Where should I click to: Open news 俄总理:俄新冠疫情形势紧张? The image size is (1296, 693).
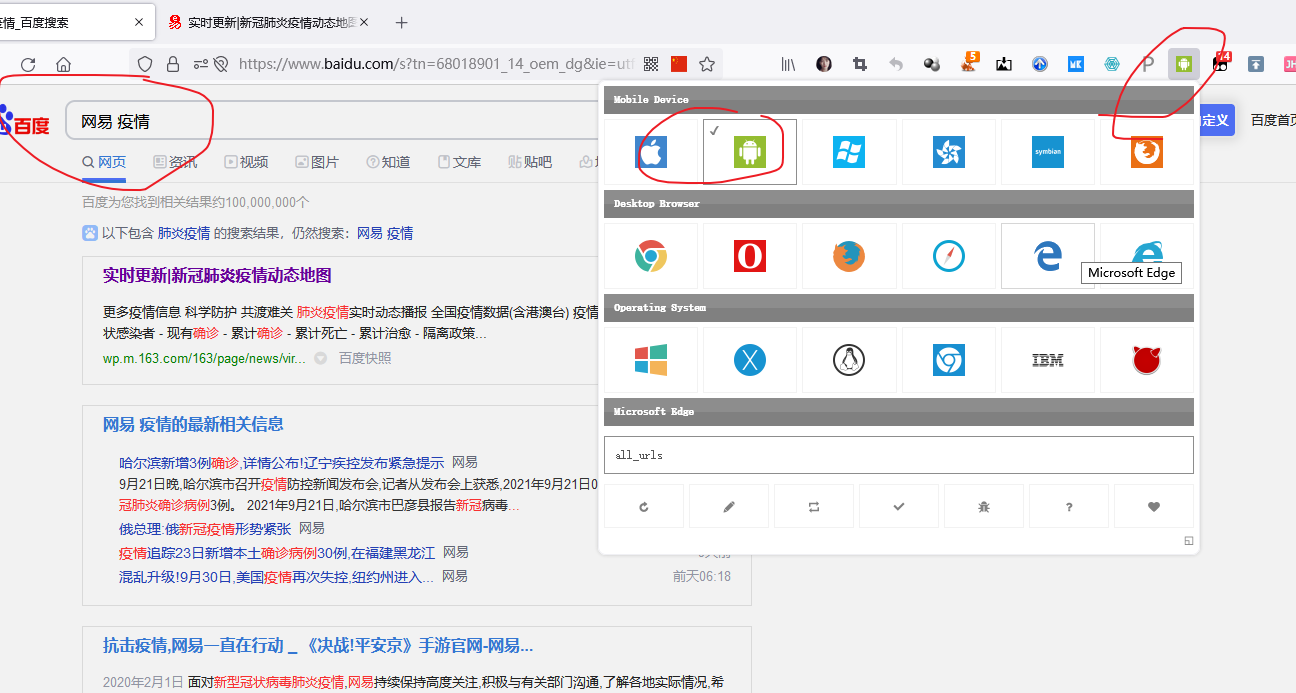pyautogui.click(x=205, y=528)
